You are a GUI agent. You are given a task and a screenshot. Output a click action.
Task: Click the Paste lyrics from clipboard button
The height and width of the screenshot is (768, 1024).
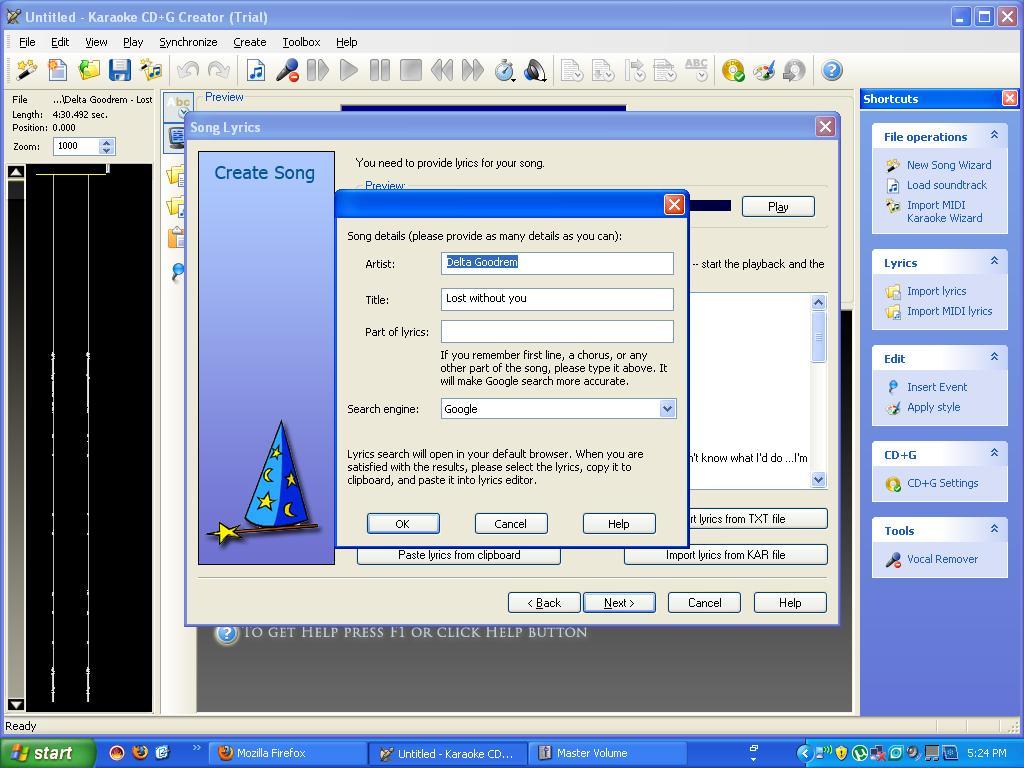[x=458, y=555]
